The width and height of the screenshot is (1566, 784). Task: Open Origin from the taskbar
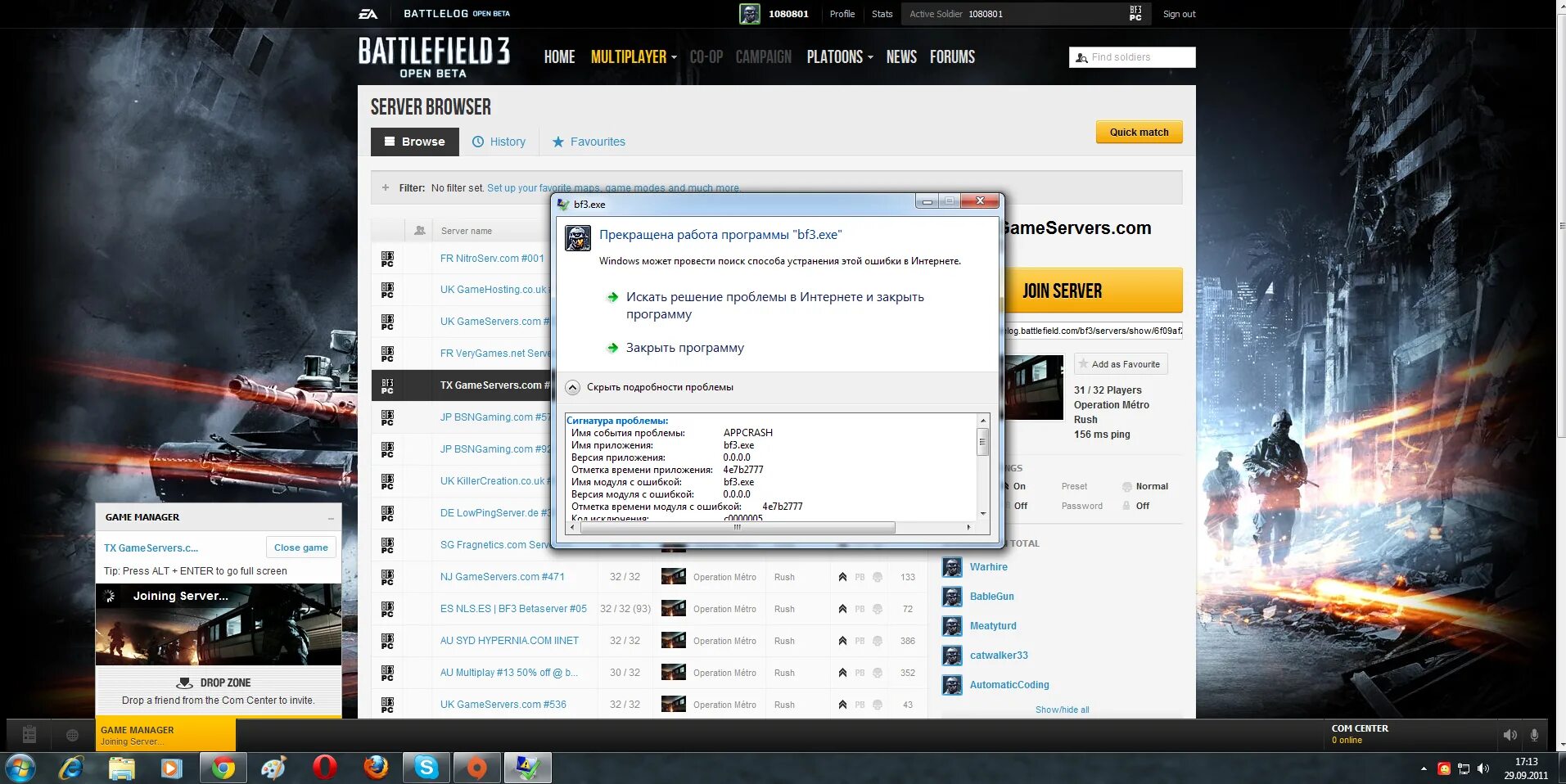click(476, 768)
